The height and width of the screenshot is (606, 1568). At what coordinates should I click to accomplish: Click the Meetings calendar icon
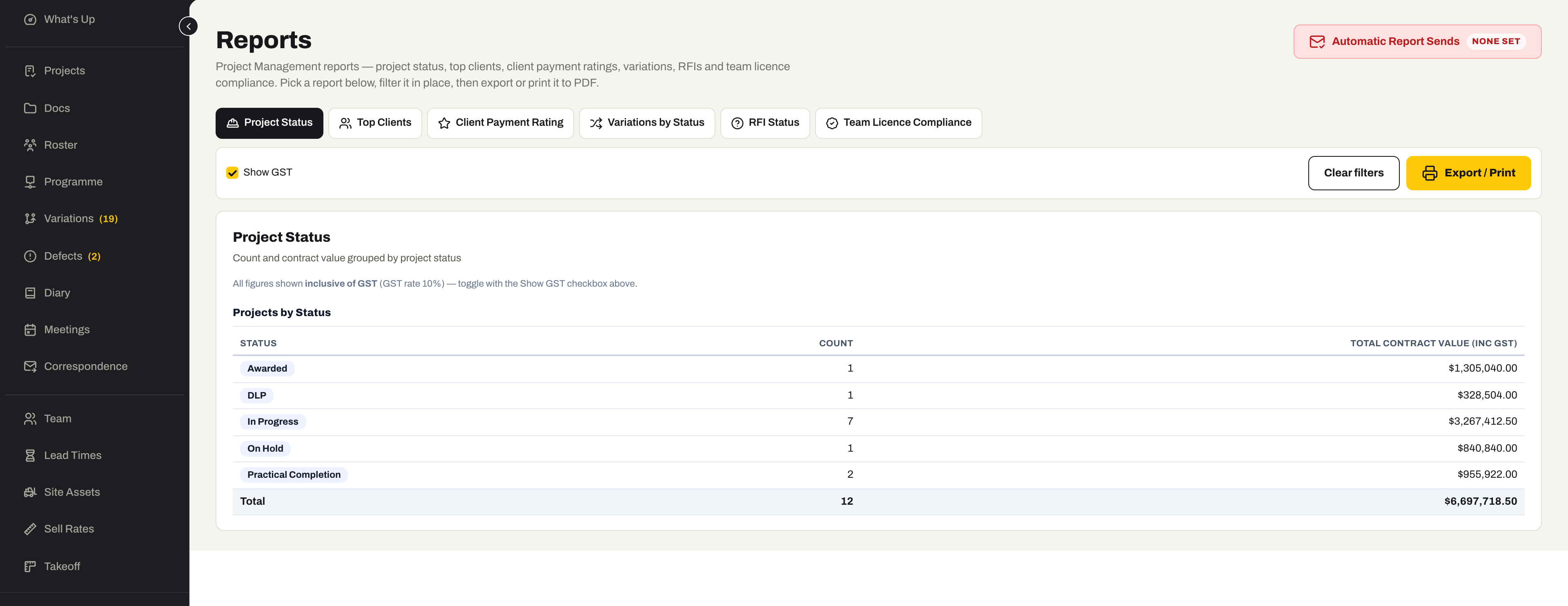tap(30, 330)
